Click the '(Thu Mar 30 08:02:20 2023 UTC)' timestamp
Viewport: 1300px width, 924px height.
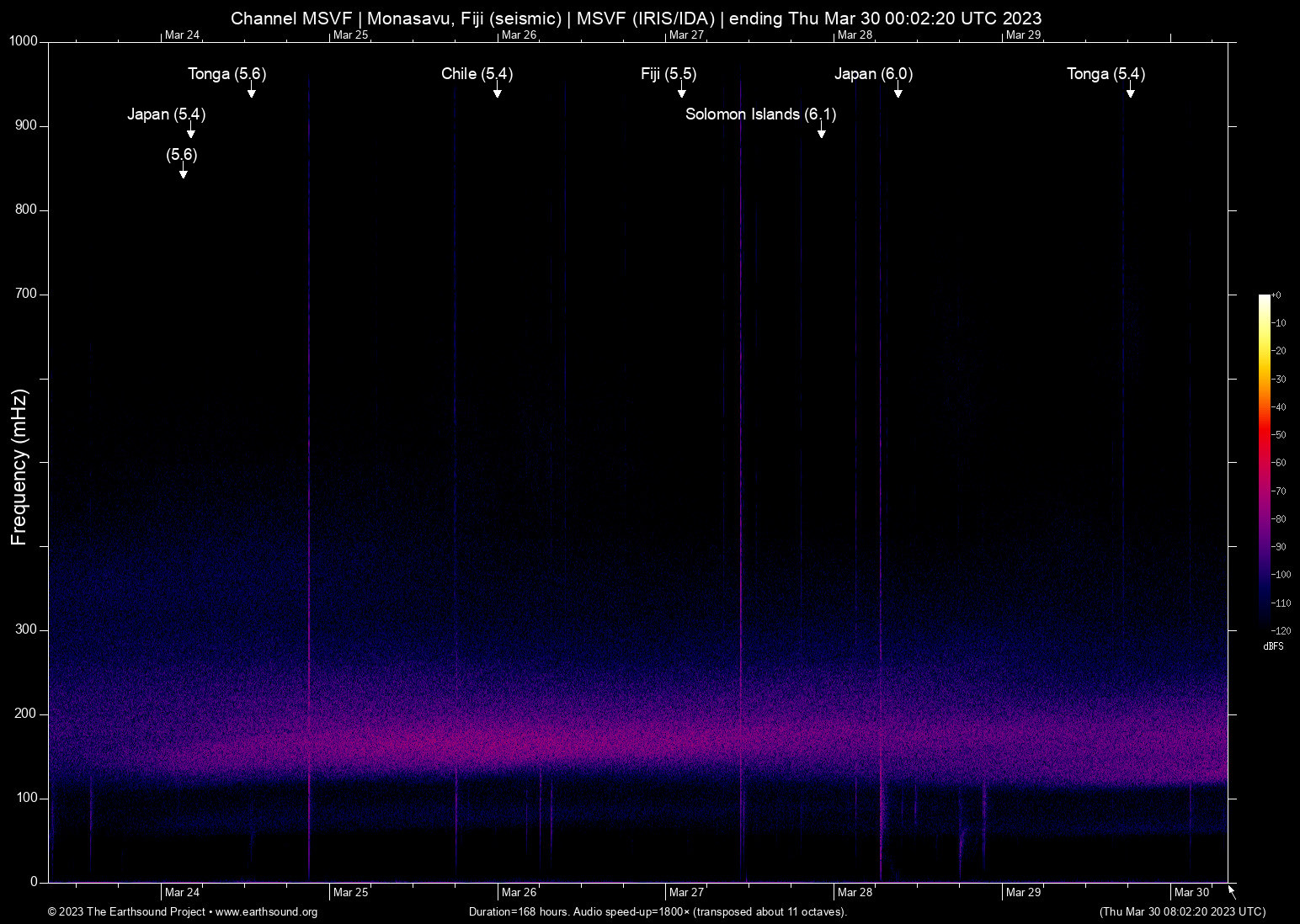[x=1182, y=912]
